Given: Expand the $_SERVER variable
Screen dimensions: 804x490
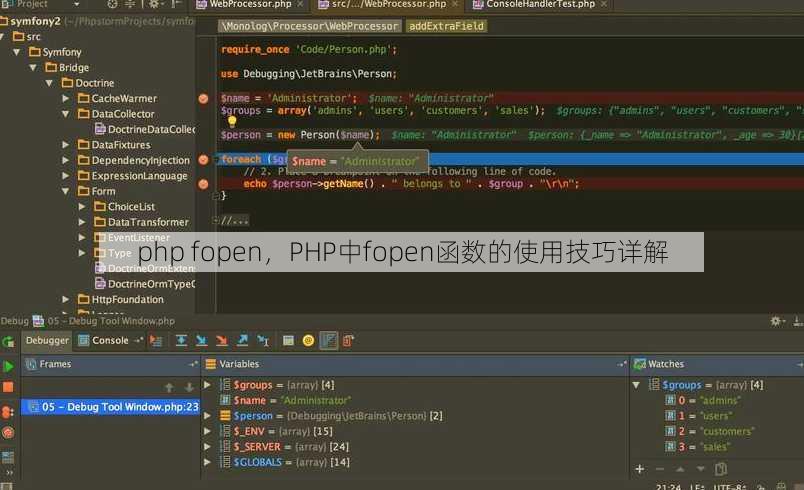Looking at the screenshot, I should pos(207,447).
